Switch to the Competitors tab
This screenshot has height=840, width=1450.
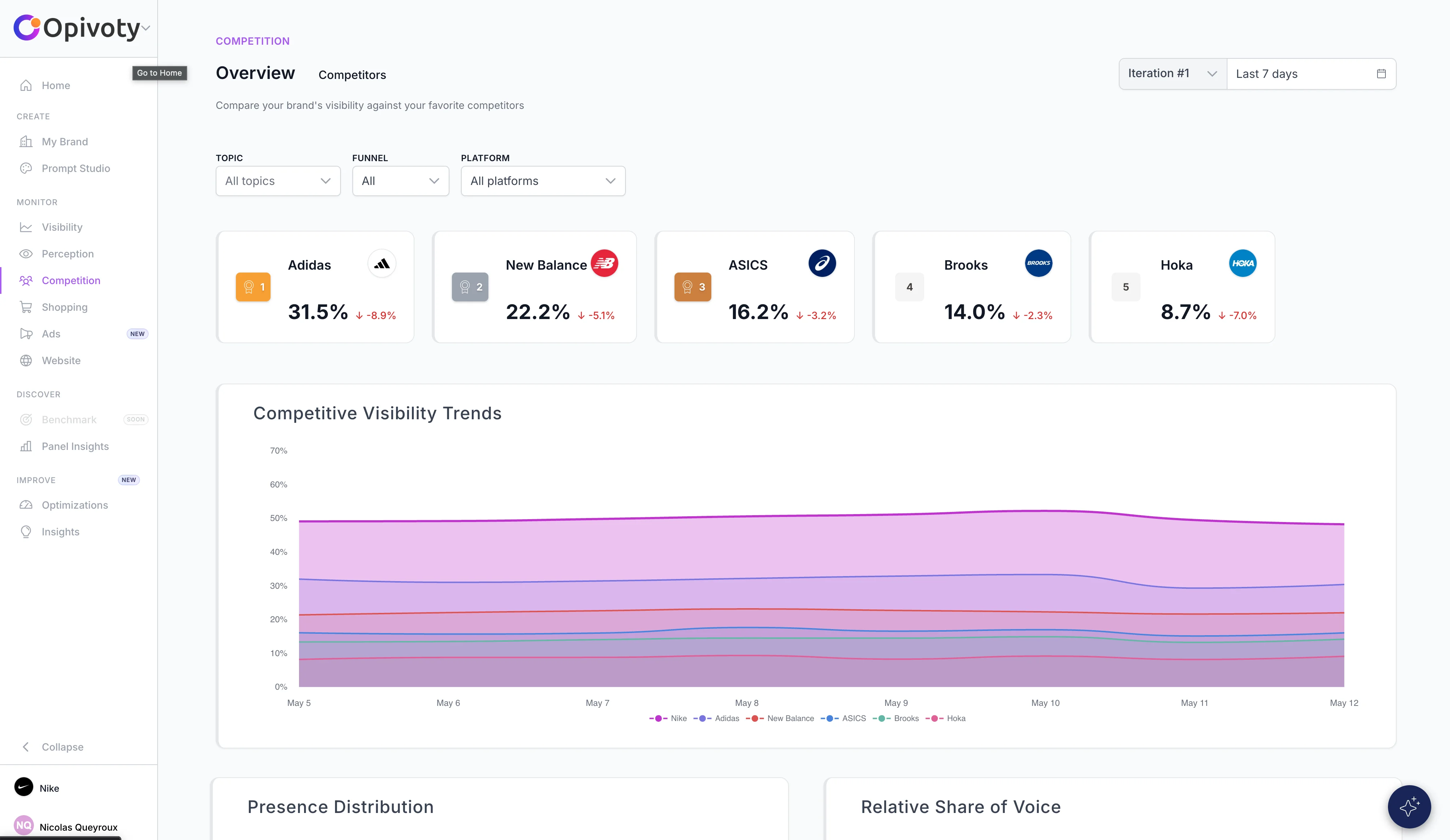(x=352, y=75)
